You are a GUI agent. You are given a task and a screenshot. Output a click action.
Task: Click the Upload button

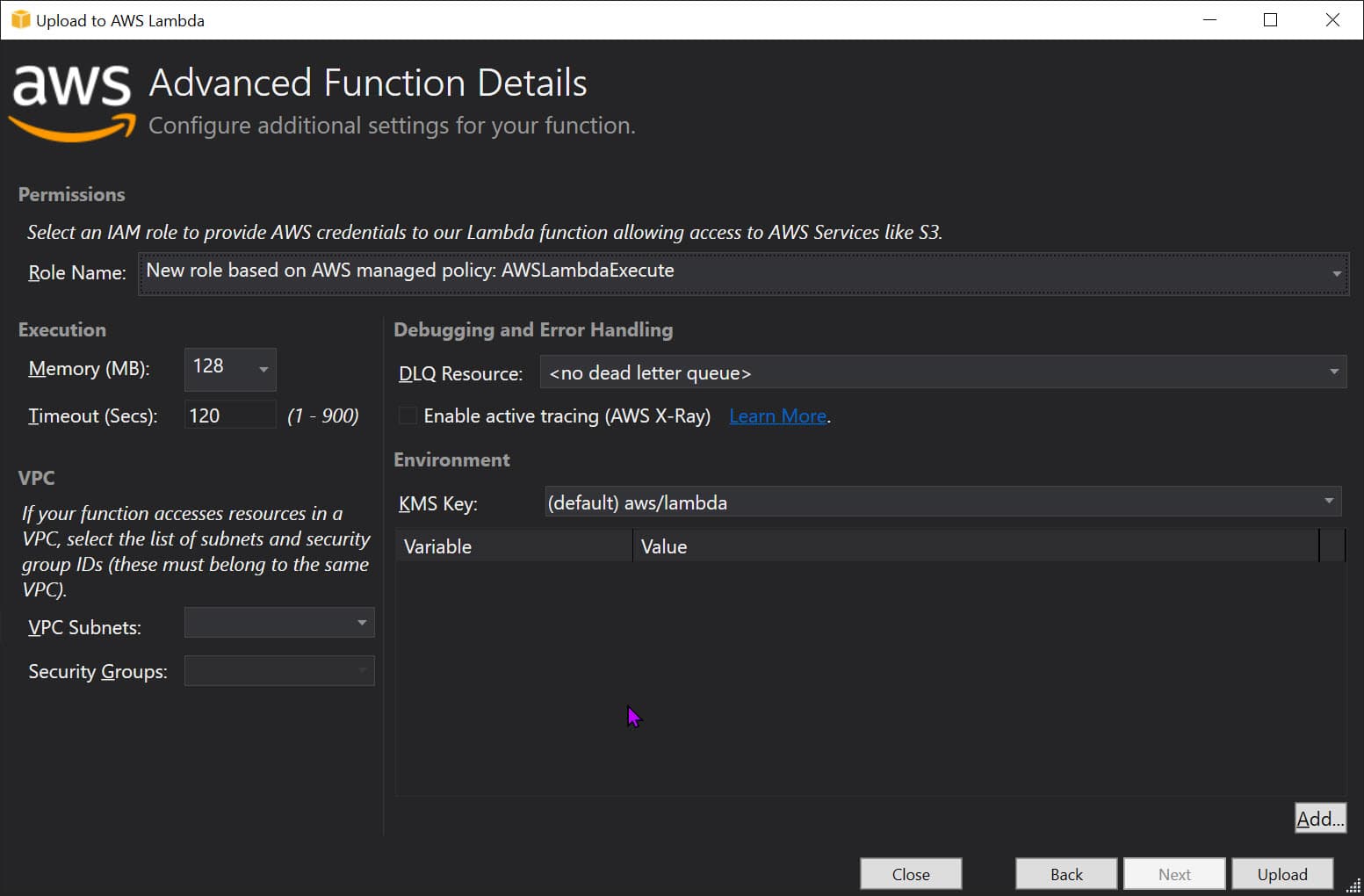[1282, 874]
